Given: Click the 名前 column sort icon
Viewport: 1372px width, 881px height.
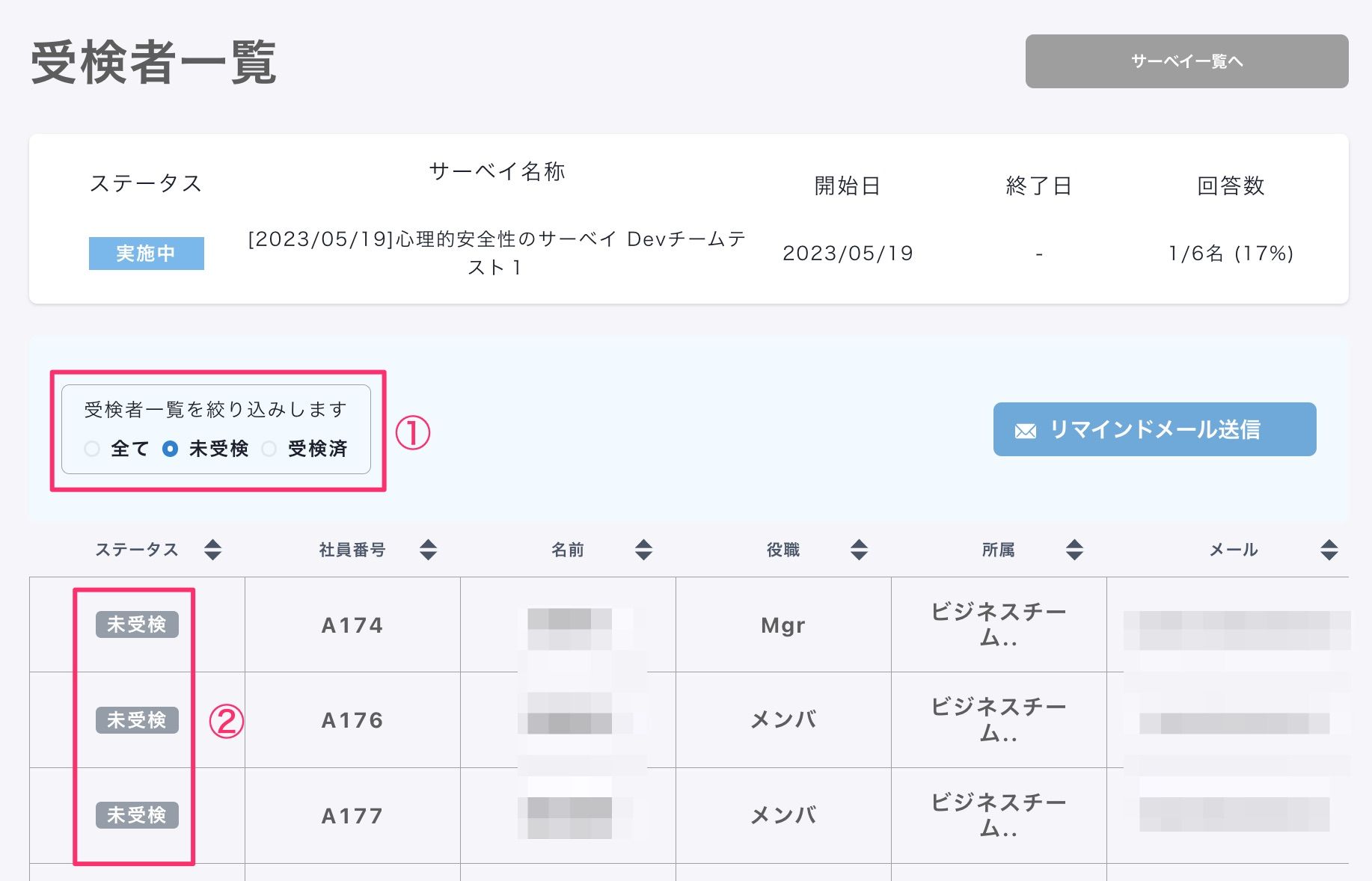Looking at the screenshot, I should (643, 550).
